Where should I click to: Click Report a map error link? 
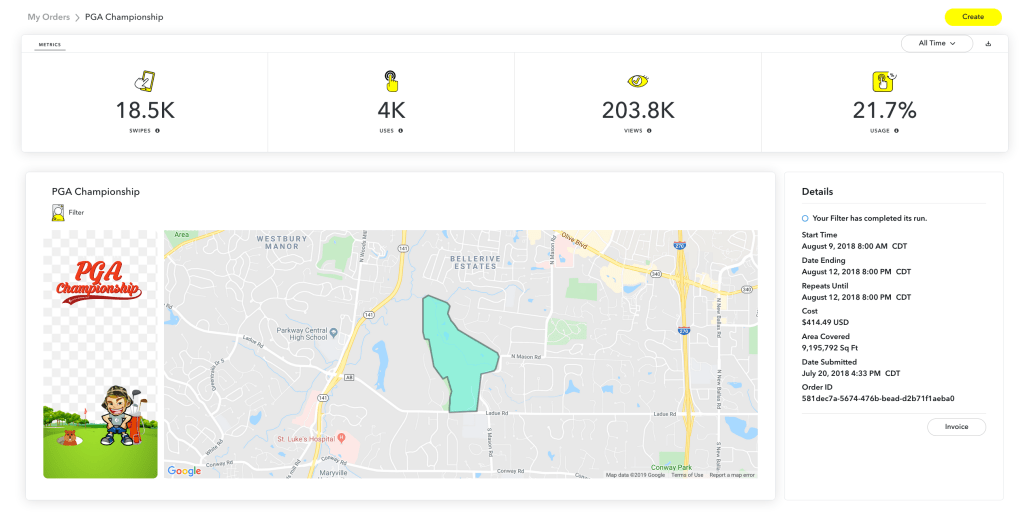732,475
